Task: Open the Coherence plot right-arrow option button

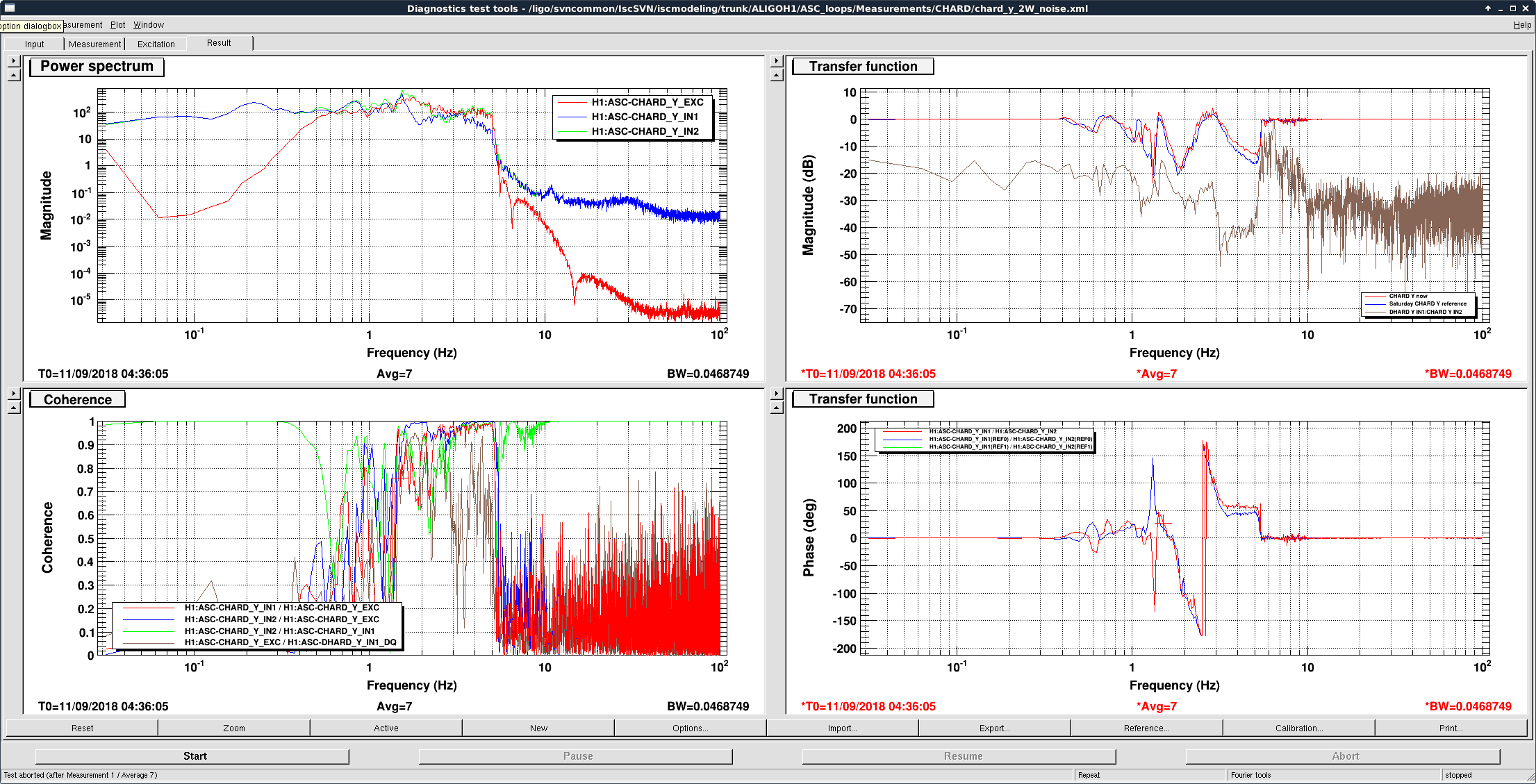Action: coord(14,393)
